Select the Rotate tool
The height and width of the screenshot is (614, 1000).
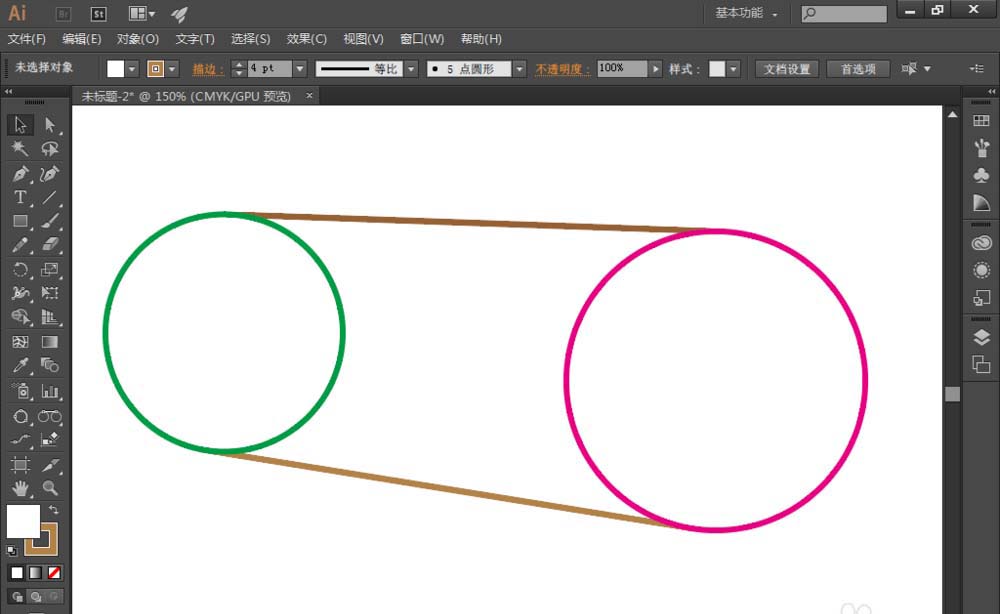point(20,269)
